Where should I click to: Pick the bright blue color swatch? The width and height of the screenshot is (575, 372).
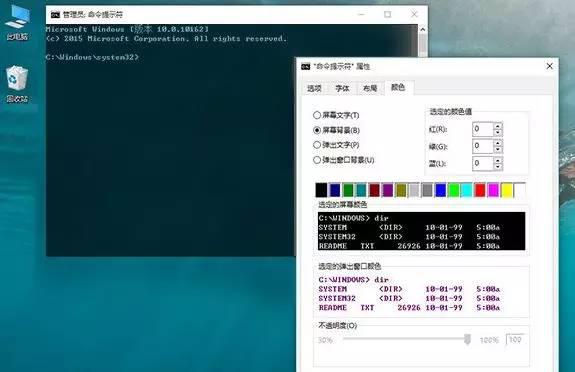coord(440,190)
